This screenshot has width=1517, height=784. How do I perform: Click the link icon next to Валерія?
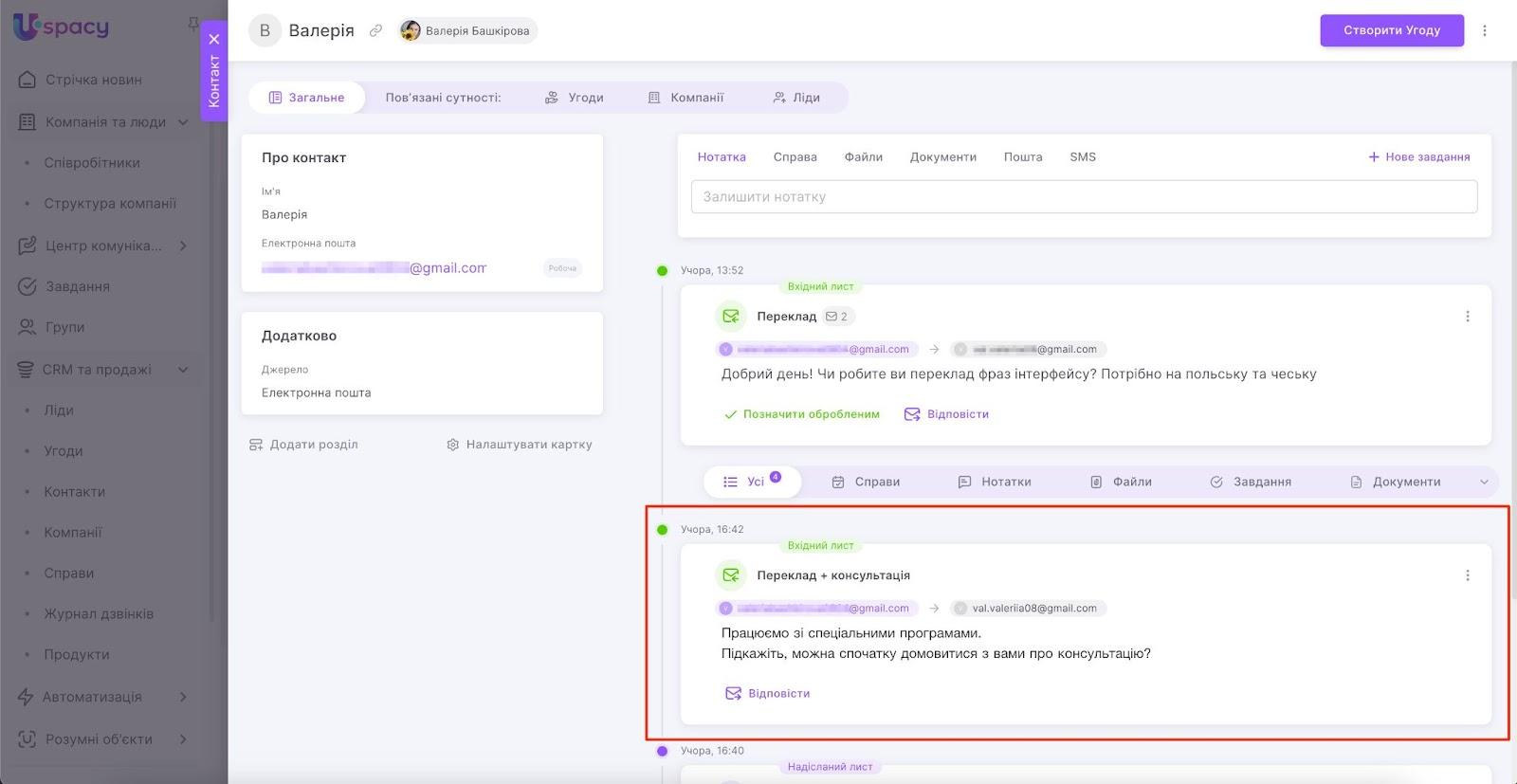[x=375, y=30]
